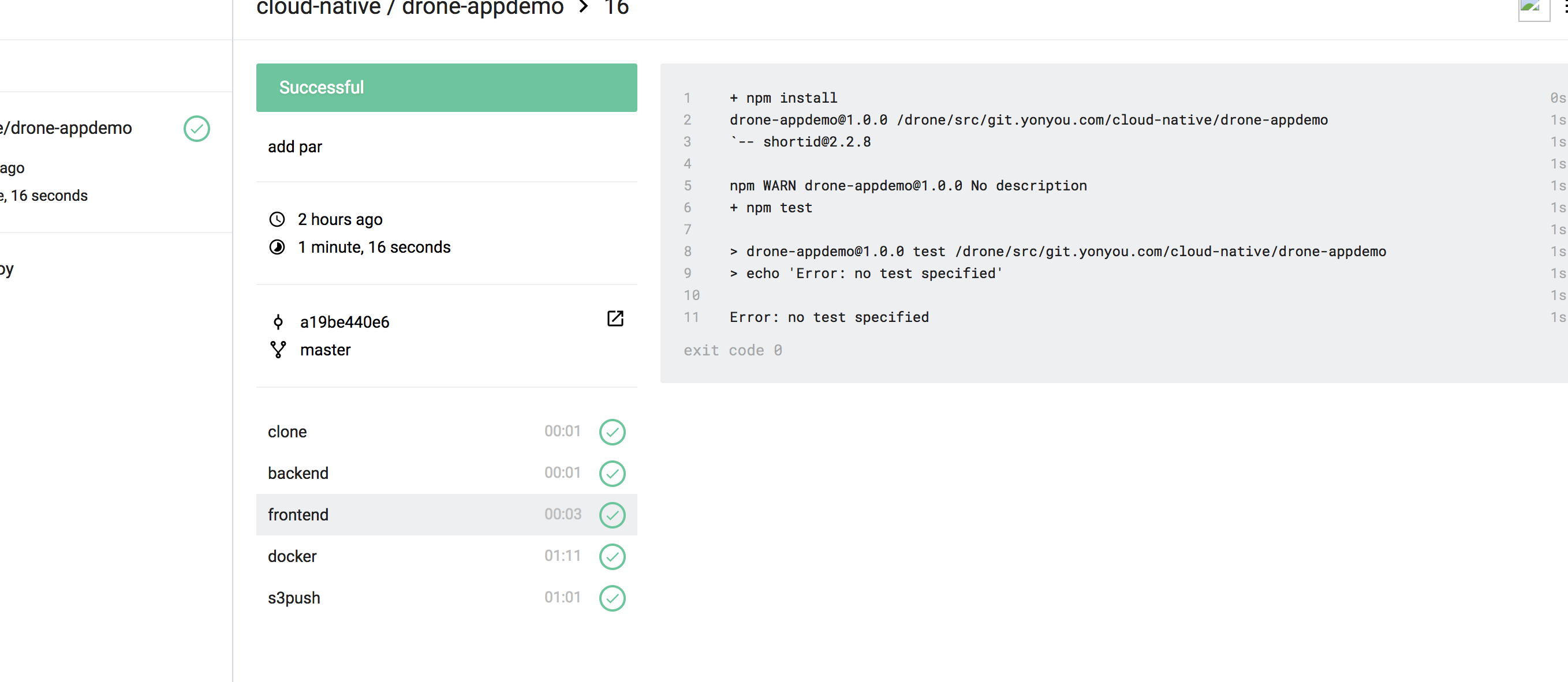Click the Successful status banner
This screenshot has width=1568, height=682.
pyautogui.click(x=446, y=88)
